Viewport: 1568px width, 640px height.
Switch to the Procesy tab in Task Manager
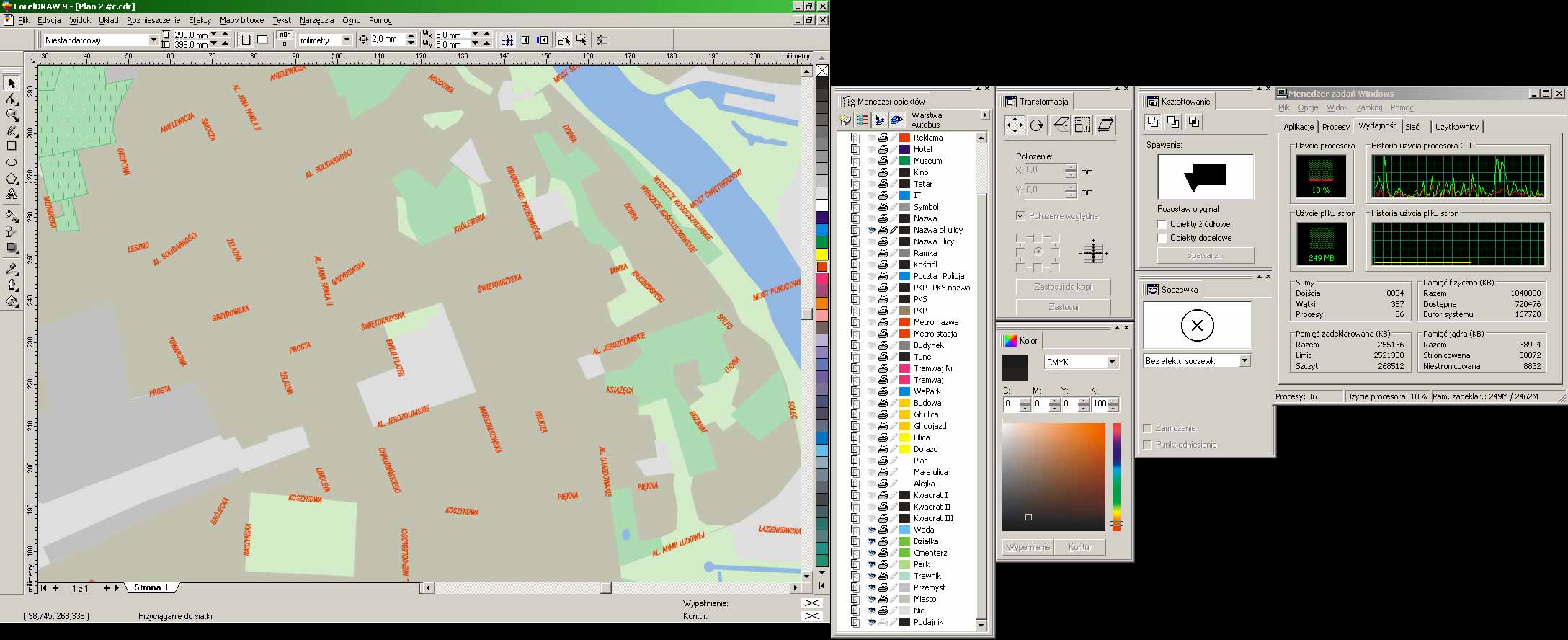click(1335, 127)
